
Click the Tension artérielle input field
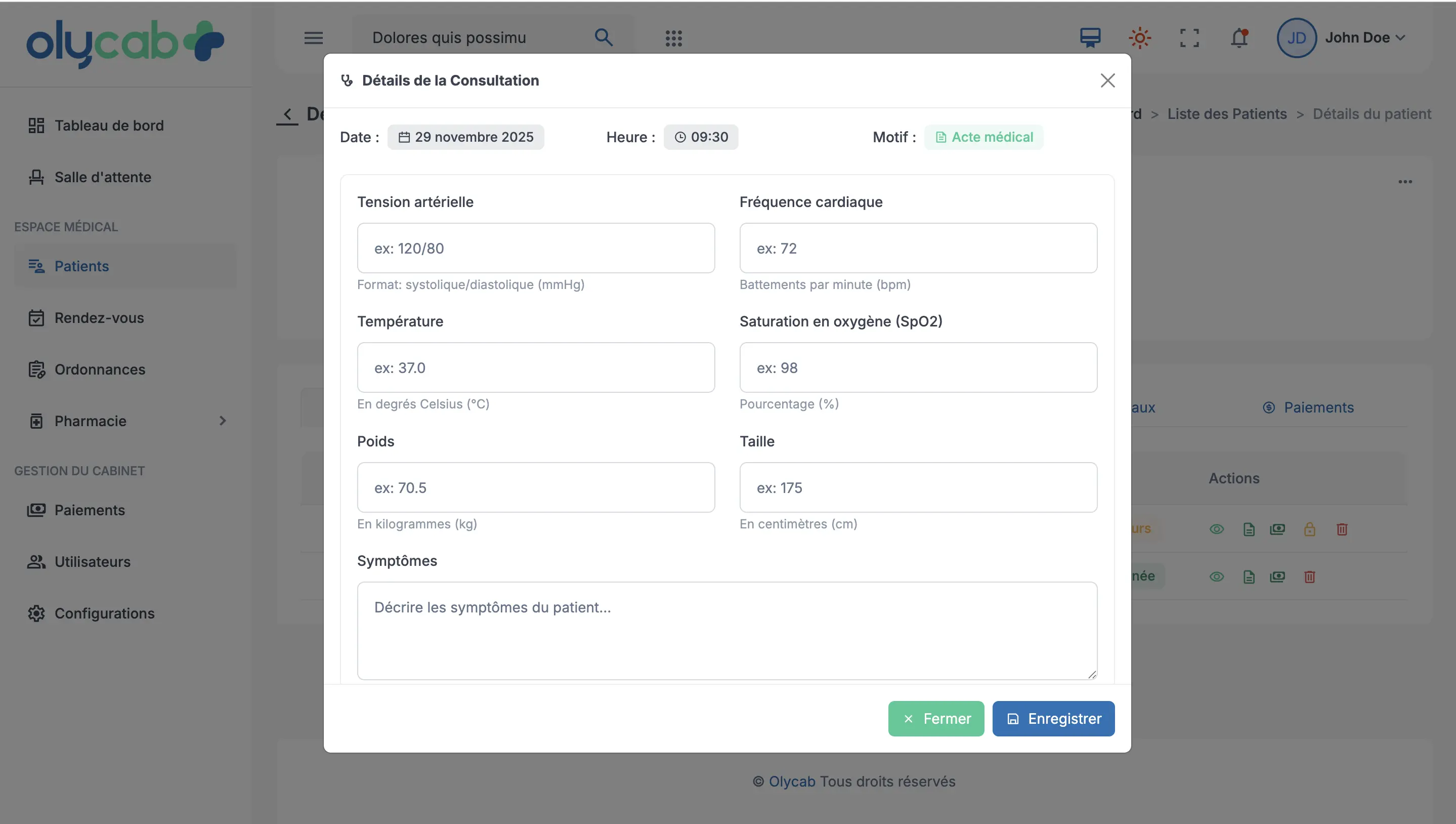[536, 248]
